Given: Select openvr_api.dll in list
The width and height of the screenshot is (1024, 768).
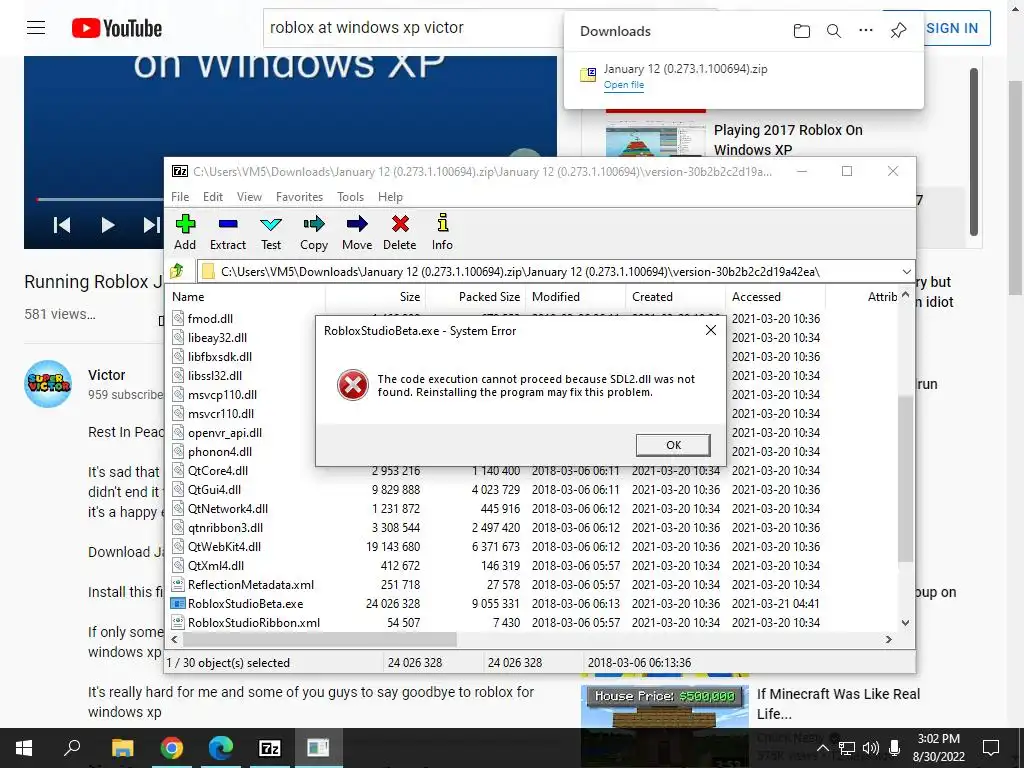Looking at the screenshot, I should coord(225,432).
